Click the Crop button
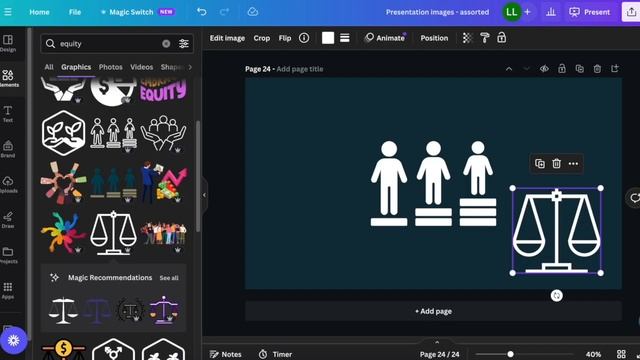 pyautogui.click(x=262, y=38)
